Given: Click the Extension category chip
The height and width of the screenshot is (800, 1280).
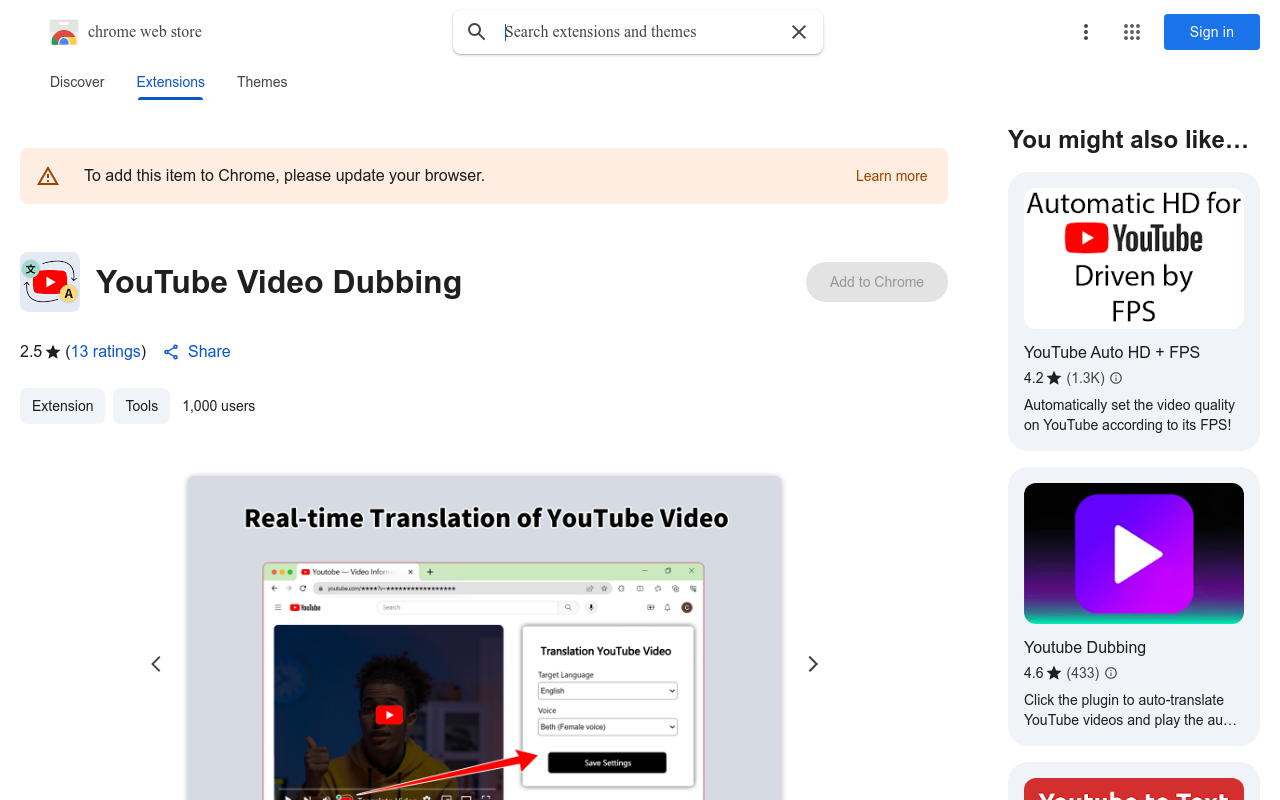Looking at the screenshot, I should (x=62, y=406).
